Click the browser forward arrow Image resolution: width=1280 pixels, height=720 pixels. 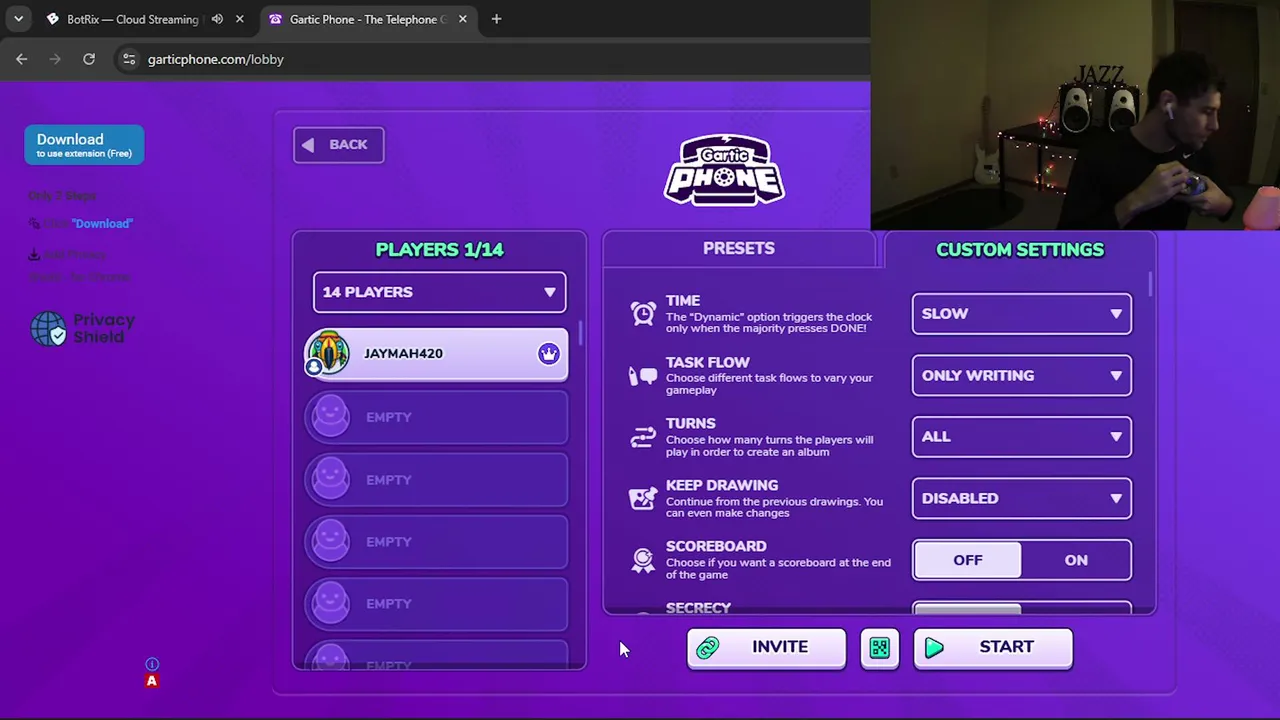55,59
